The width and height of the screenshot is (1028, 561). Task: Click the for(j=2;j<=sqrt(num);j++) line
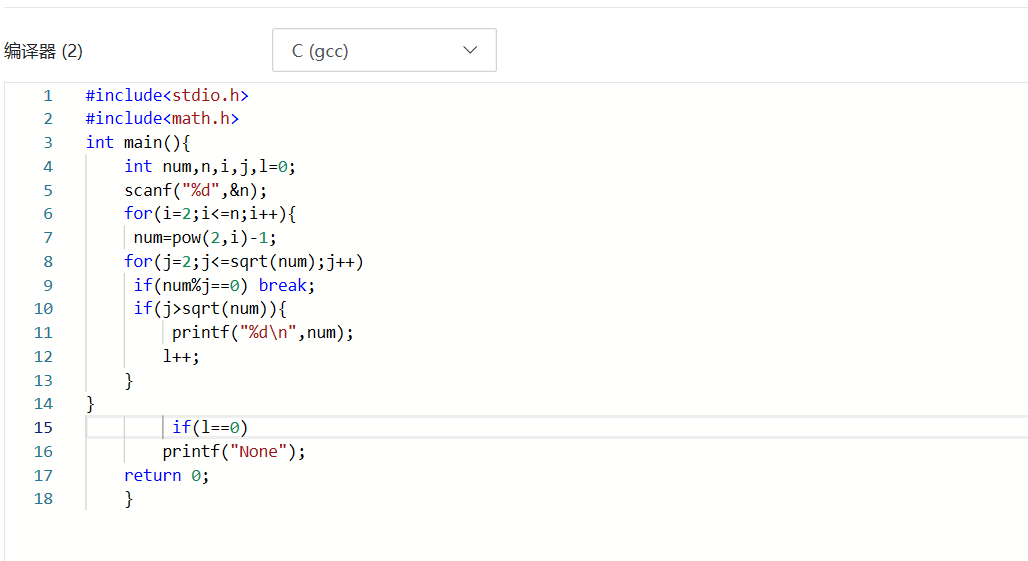(244, 262)
